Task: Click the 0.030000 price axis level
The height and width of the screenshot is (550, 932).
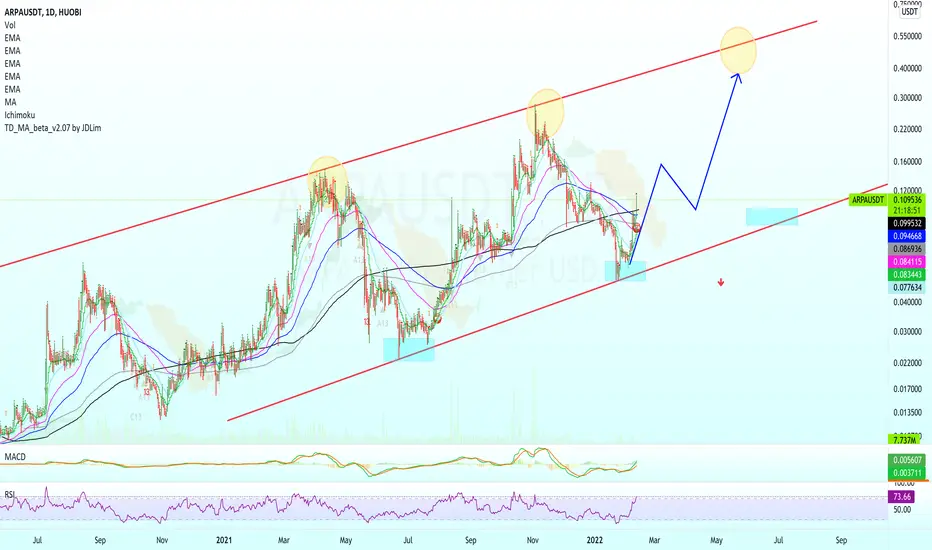Action: (x=908, y=332)
